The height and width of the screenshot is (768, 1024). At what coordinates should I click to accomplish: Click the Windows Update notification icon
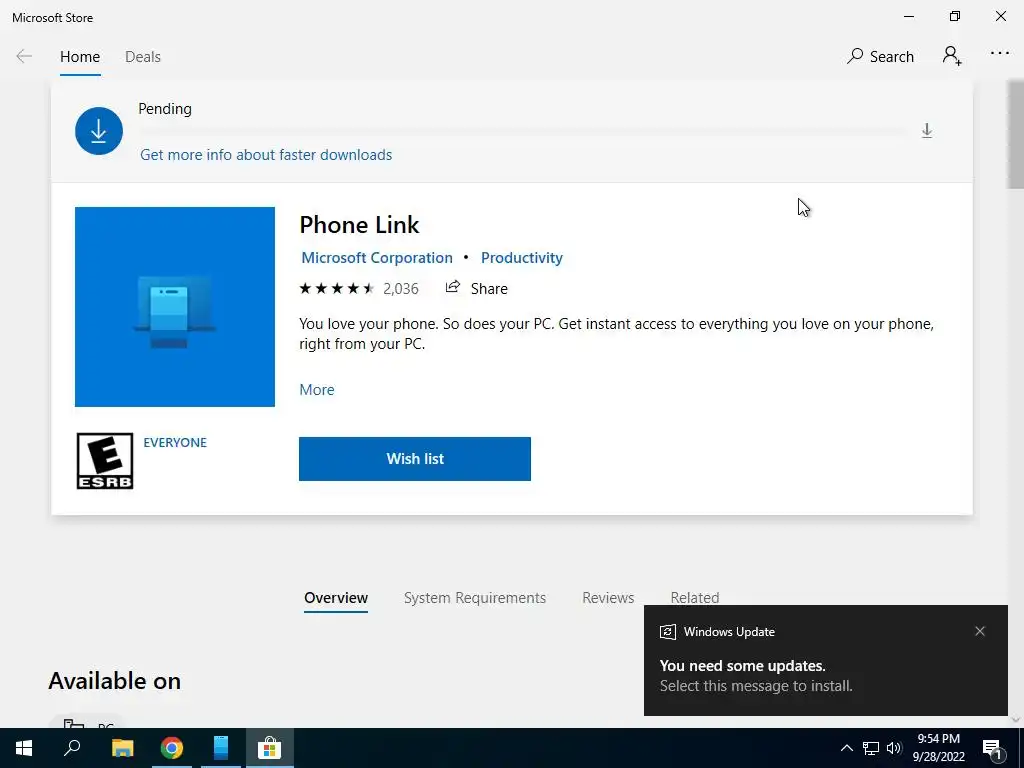[x=667, y=632]
